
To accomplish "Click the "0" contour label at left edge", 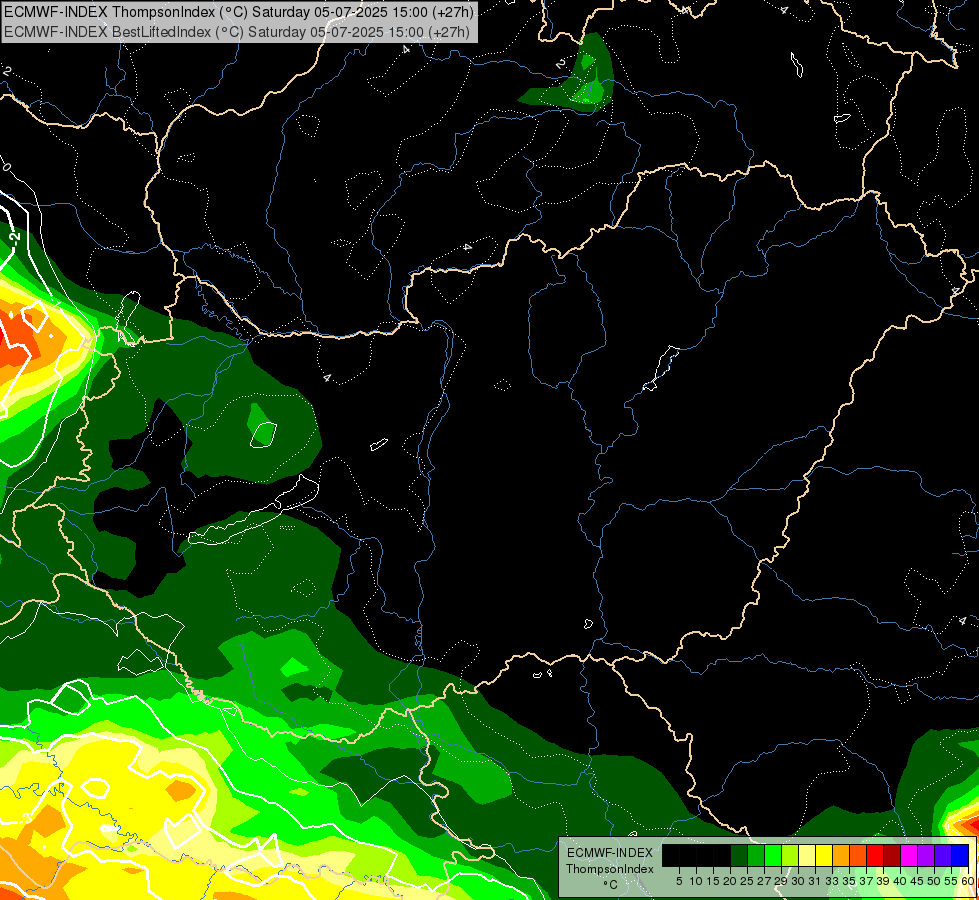I will (x=6, y=167).
